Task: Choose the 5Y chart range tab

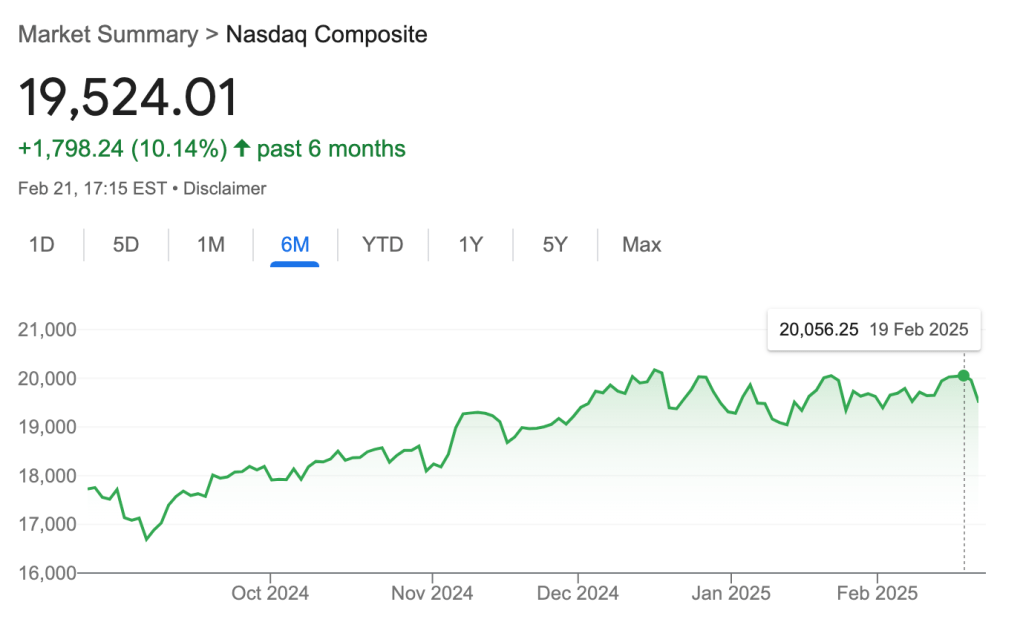Action: pyautogui.click(x=555, y=245)
